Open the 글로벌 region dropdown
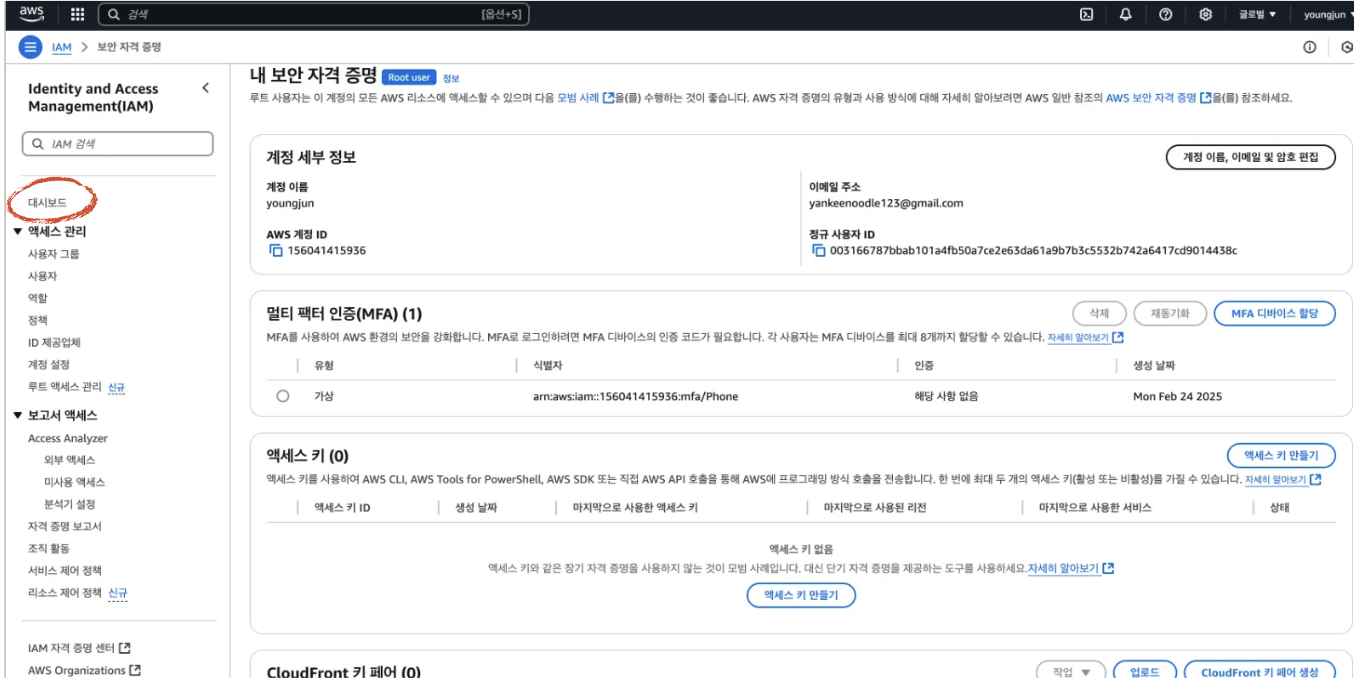 [1258, 15]
